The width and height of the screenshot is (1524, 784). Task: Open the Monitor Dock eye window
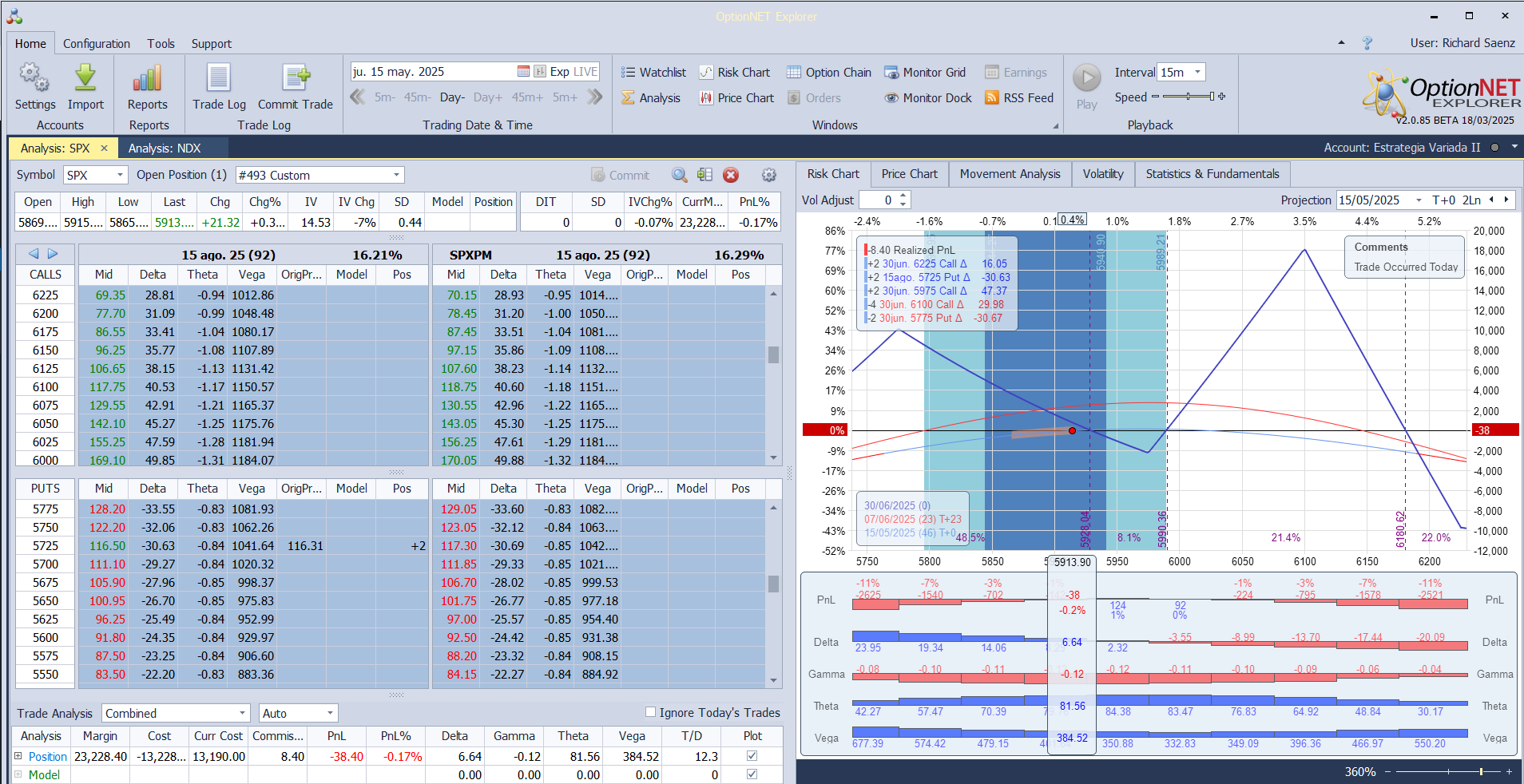tap(928, 97)
